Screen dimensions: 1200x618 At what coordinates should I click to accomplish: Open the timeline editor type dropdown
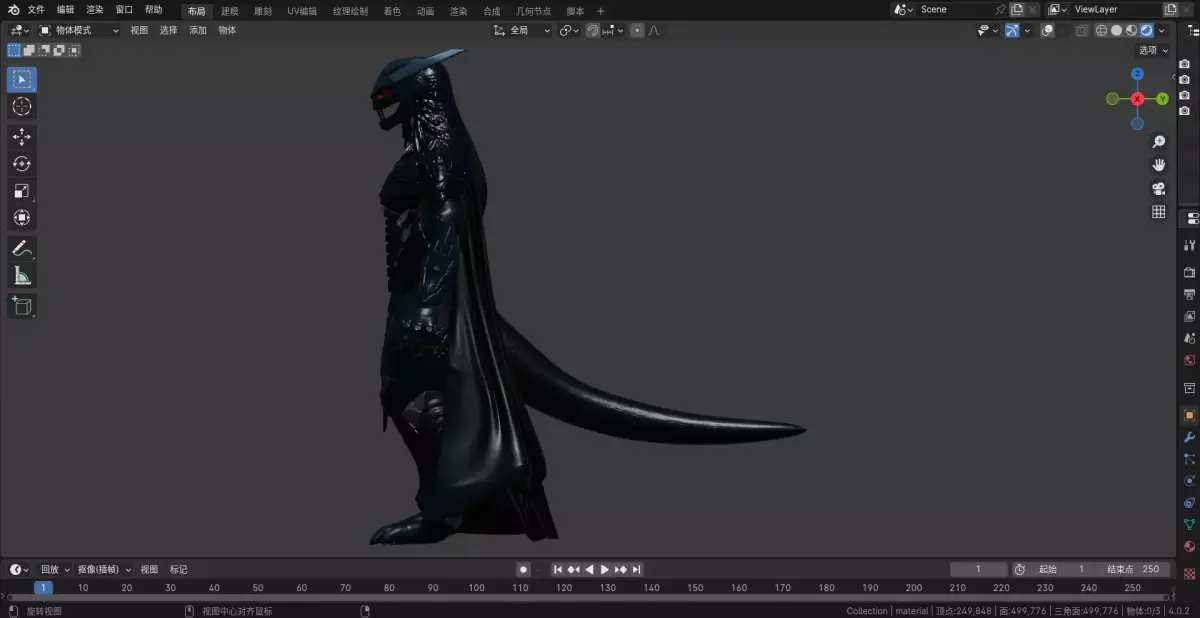pyautogui.click(x=19, y=569)
